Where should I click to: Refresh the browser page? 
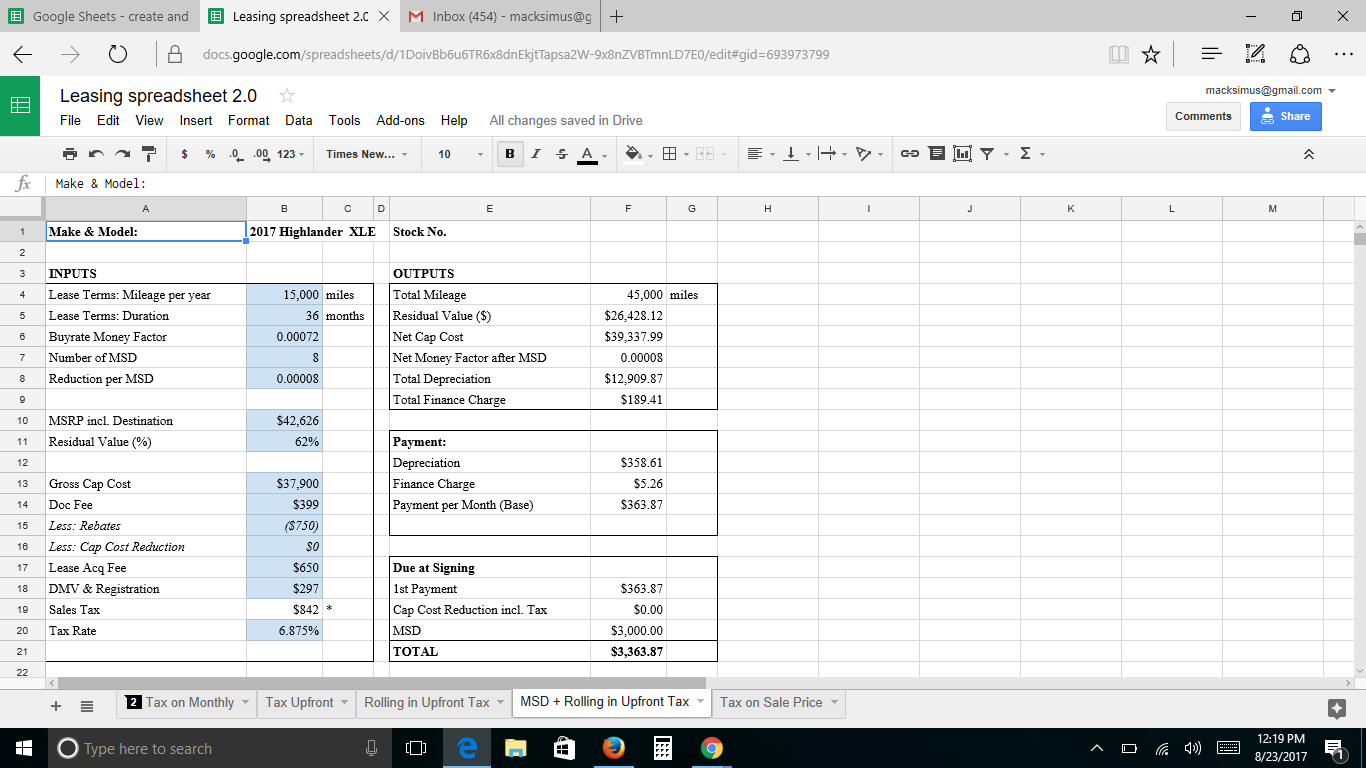(117, 54)
